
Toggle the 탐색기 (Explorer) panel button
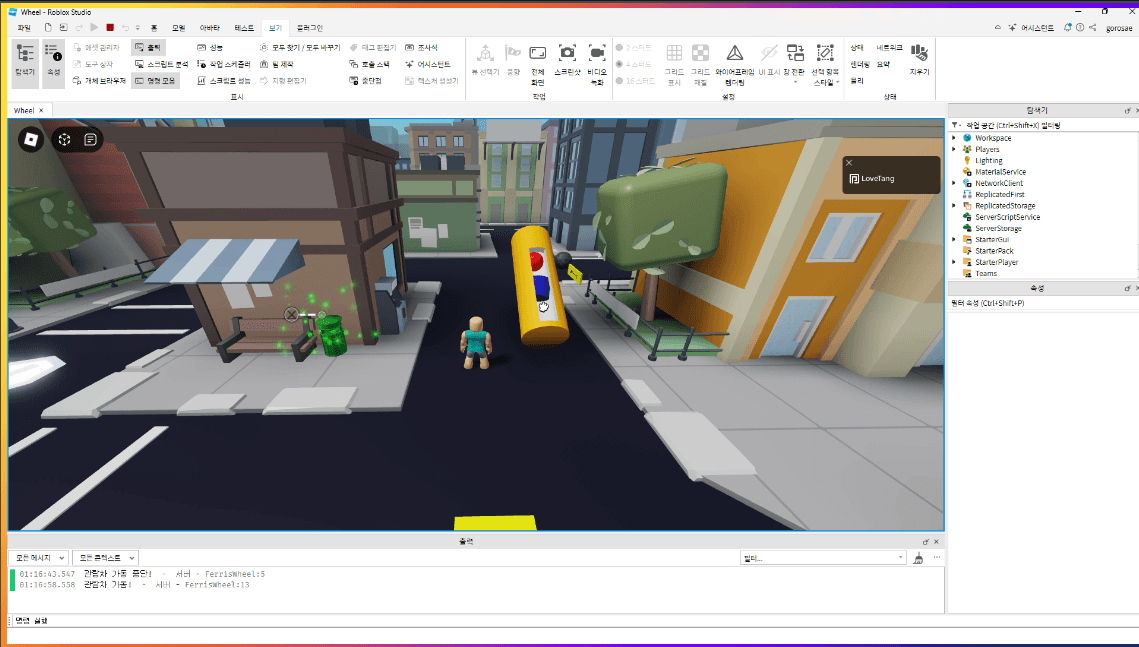tap(25, 63)
